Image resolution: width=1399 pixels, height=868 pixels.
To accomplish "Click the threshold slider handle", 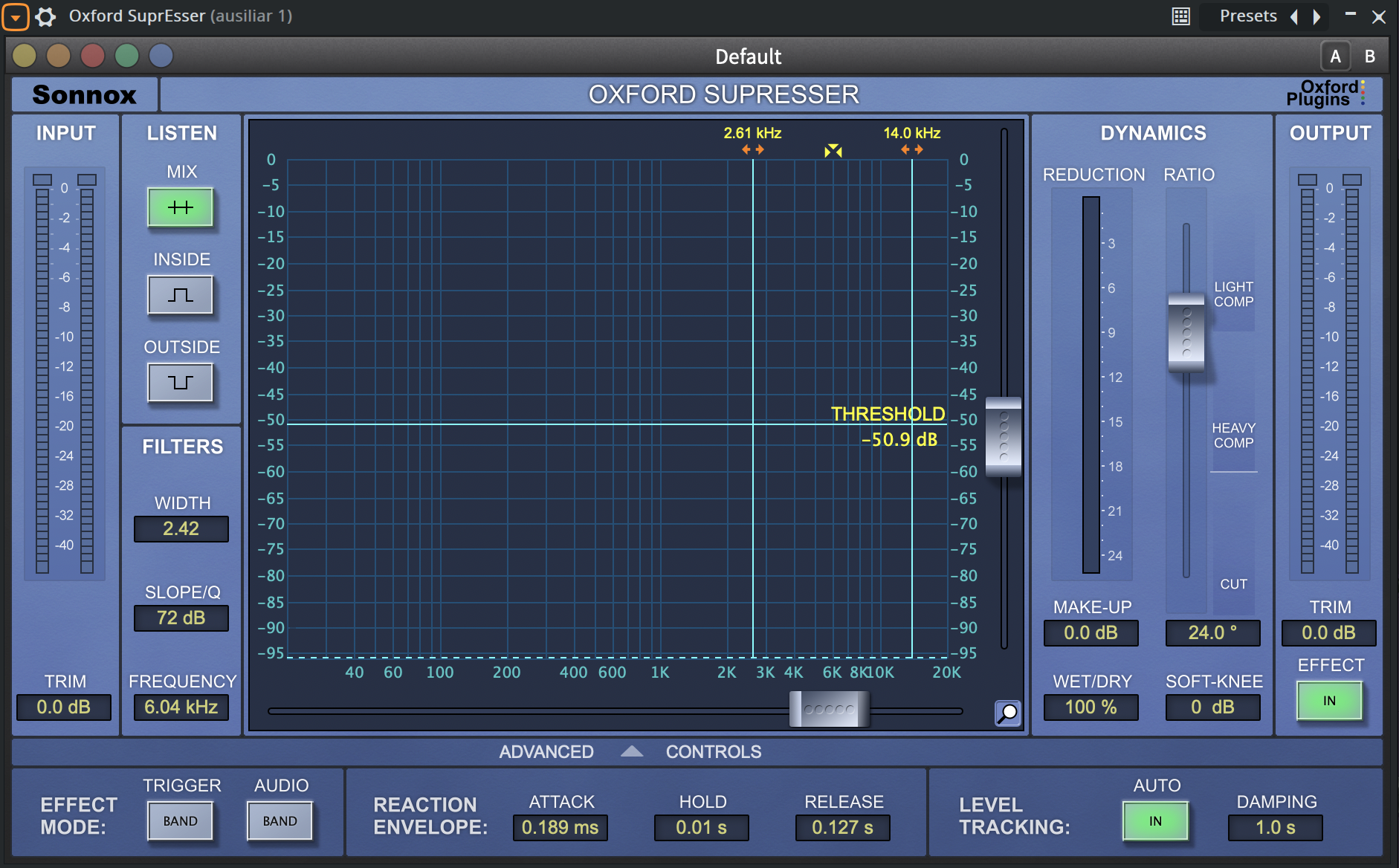I will click(1003, 437).
